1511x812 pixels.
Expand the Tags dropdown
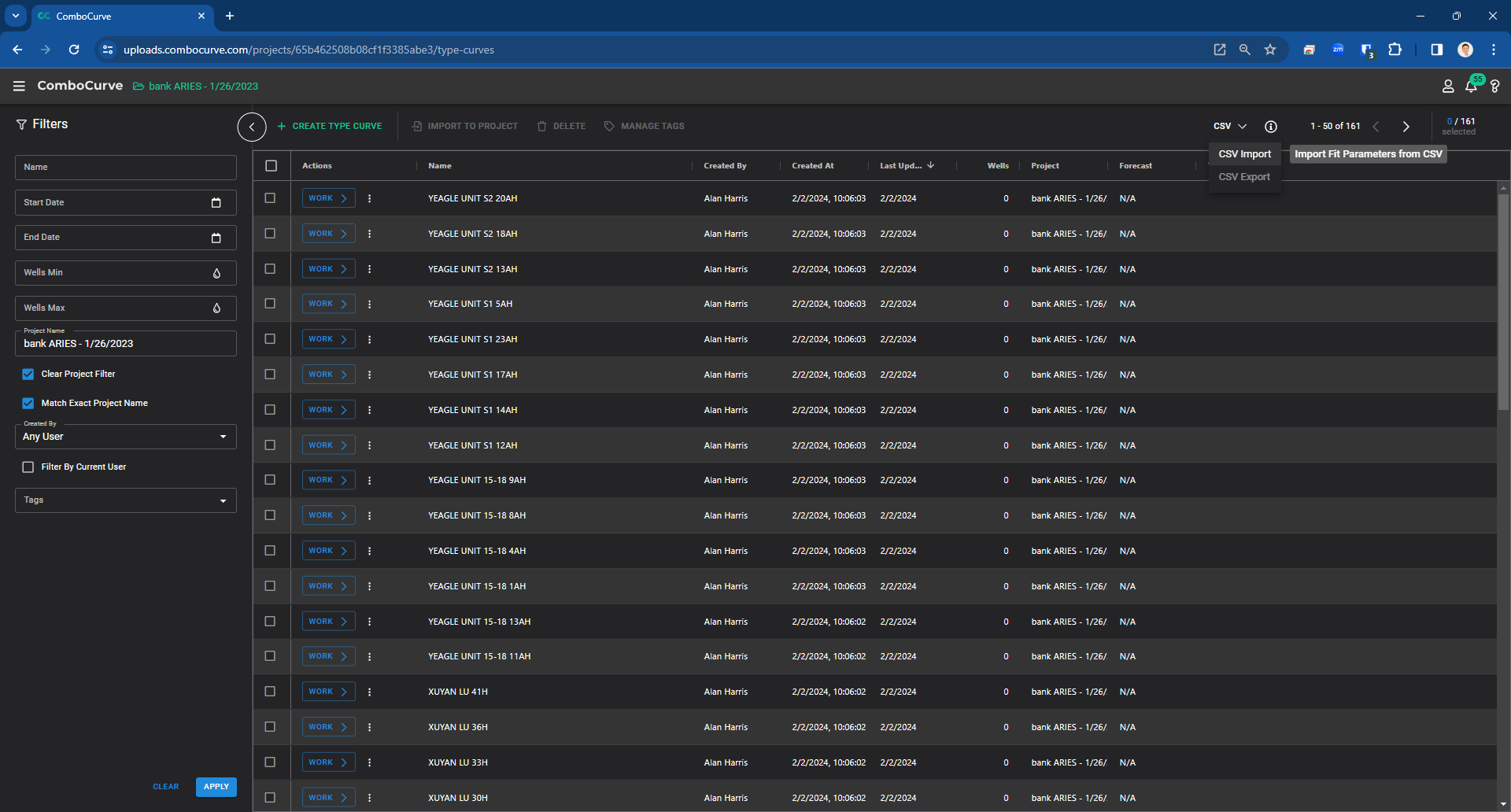[126, 500]
